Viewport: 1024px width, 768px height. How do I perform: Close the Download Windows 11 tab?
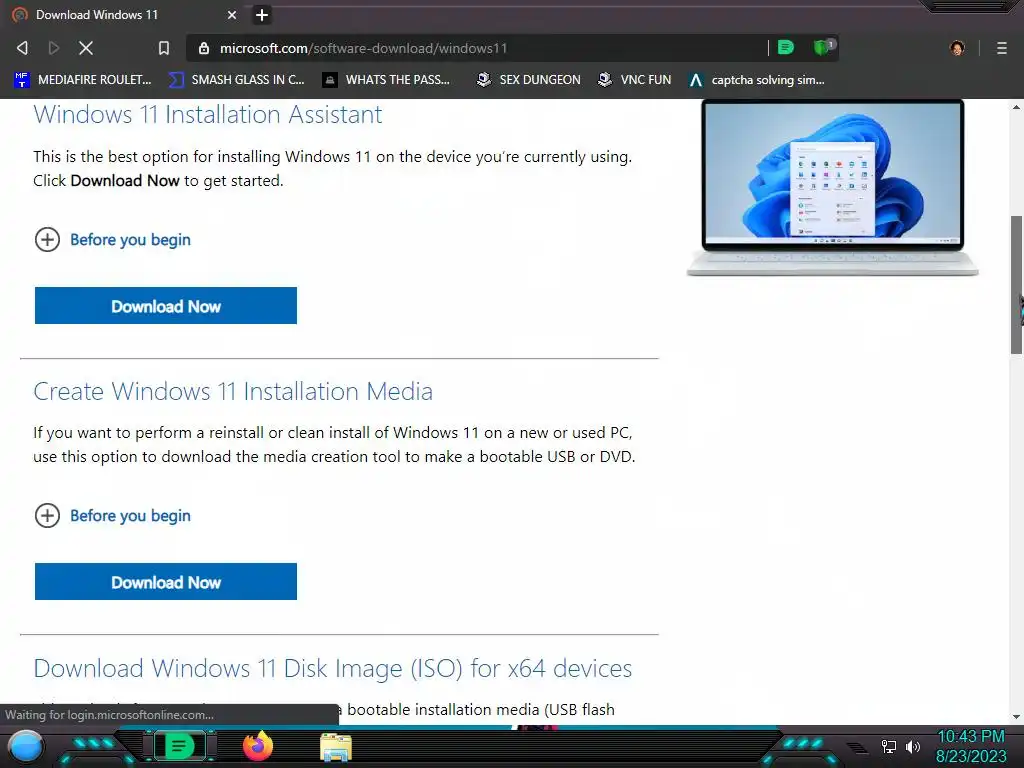232,14
